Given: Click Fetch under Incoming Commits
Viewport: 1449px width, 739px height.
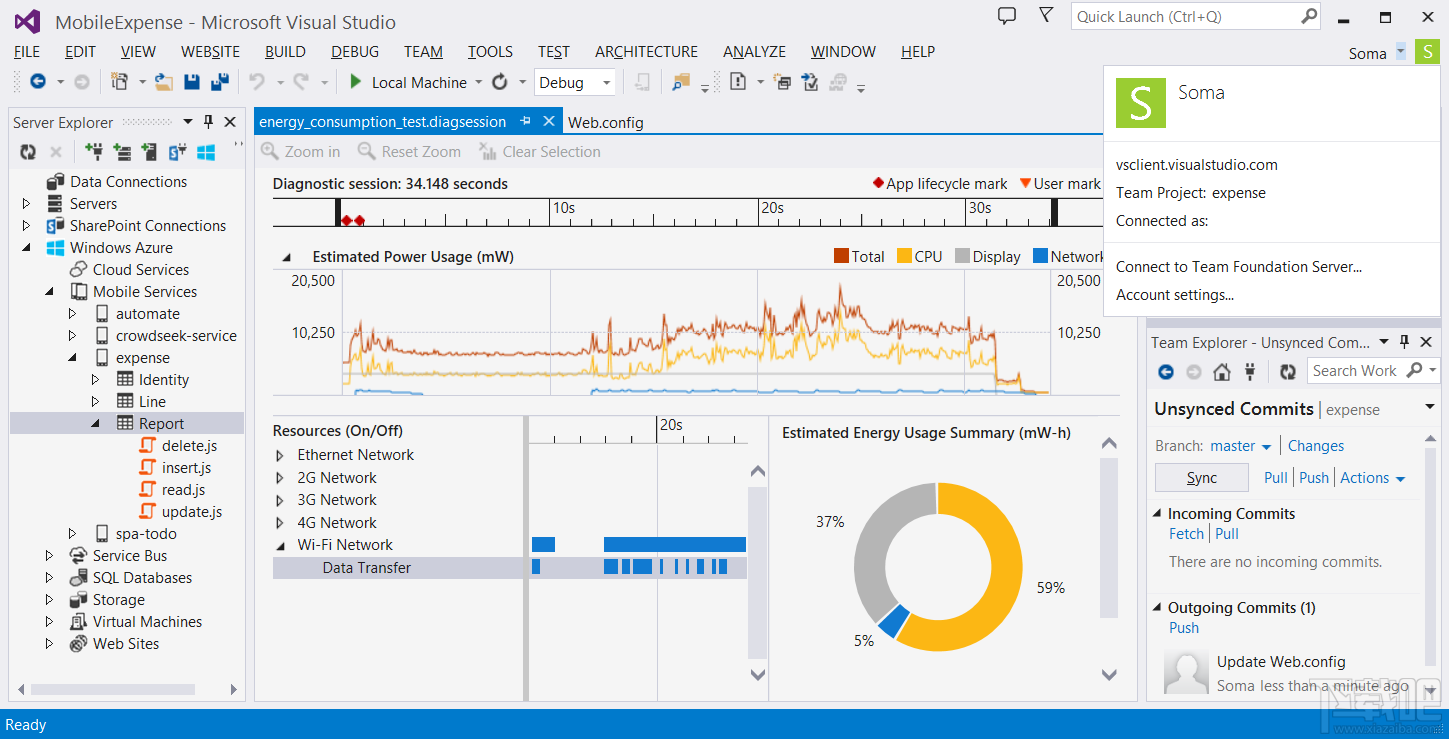Looking at the screenshot, I should (x=1186, y=533).
